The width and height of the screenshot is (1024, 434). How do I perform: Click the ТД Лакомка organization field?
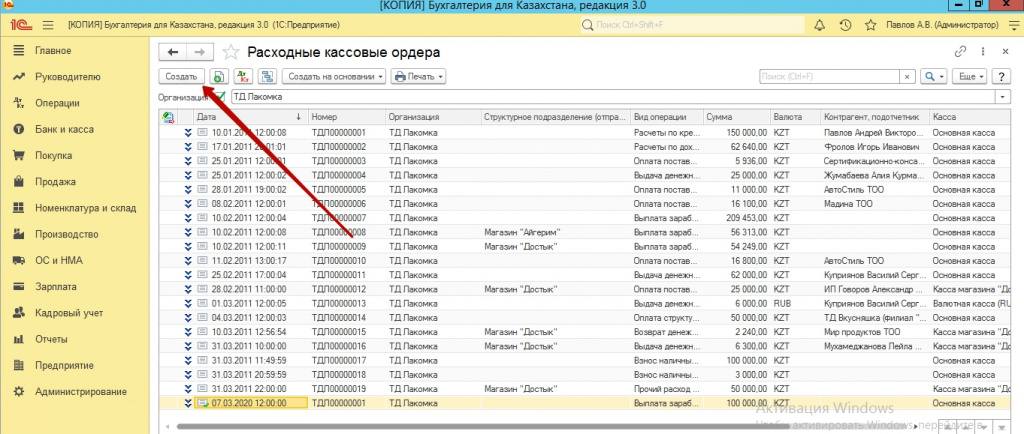coord(612,97)
